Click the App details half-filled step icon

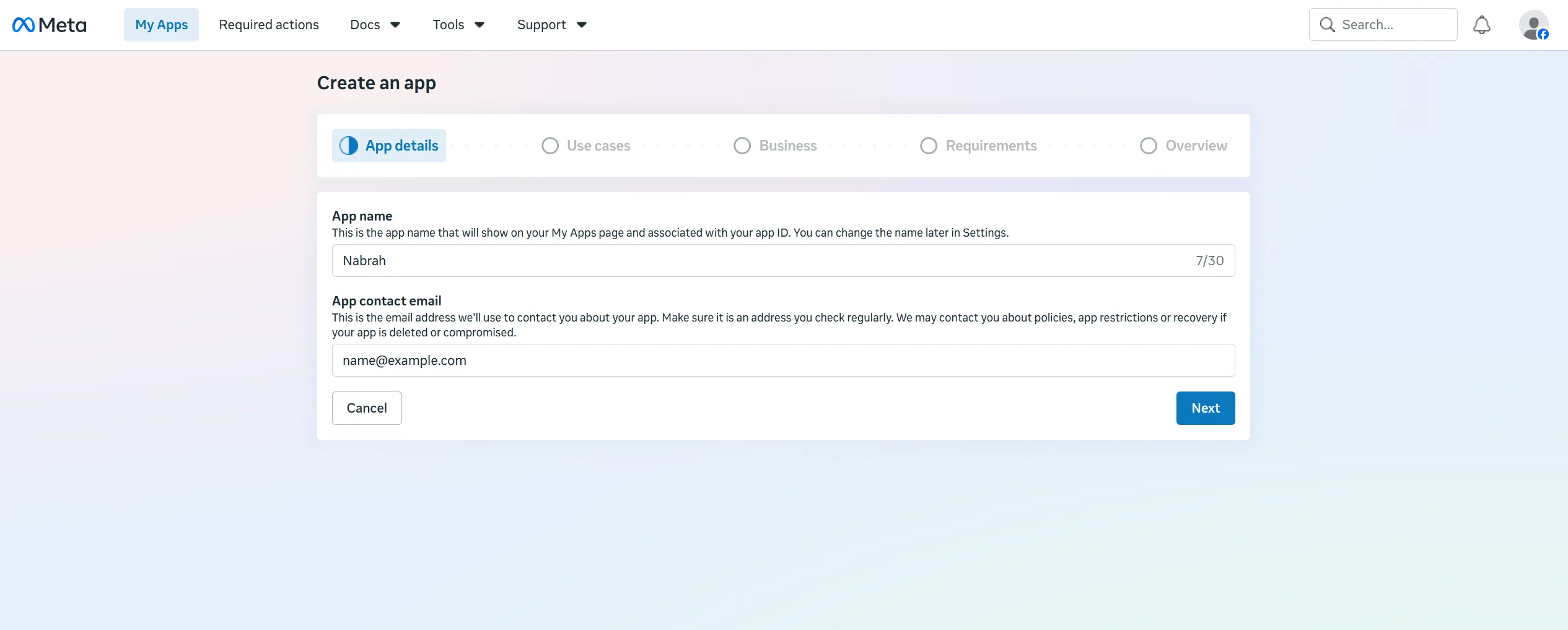[x=349, y=146]
